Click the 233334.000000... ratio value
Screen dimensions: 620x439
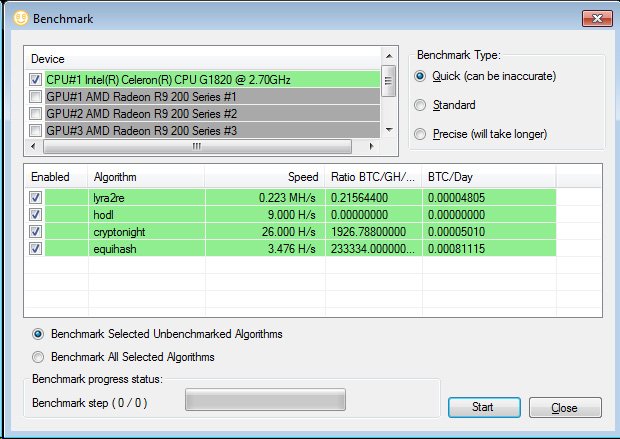tap(372, 248)
